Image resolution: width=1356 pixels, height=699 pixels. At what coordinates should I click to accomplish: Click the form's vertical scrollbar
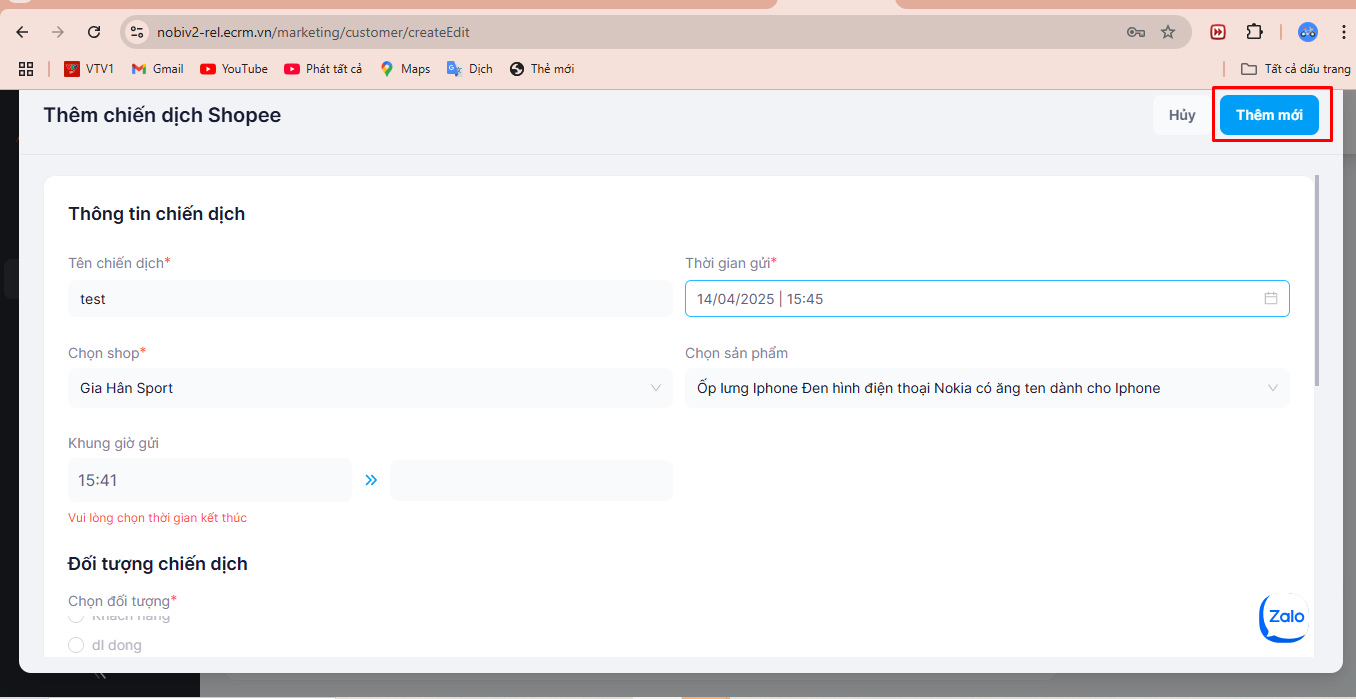(x=1316, y=280)
